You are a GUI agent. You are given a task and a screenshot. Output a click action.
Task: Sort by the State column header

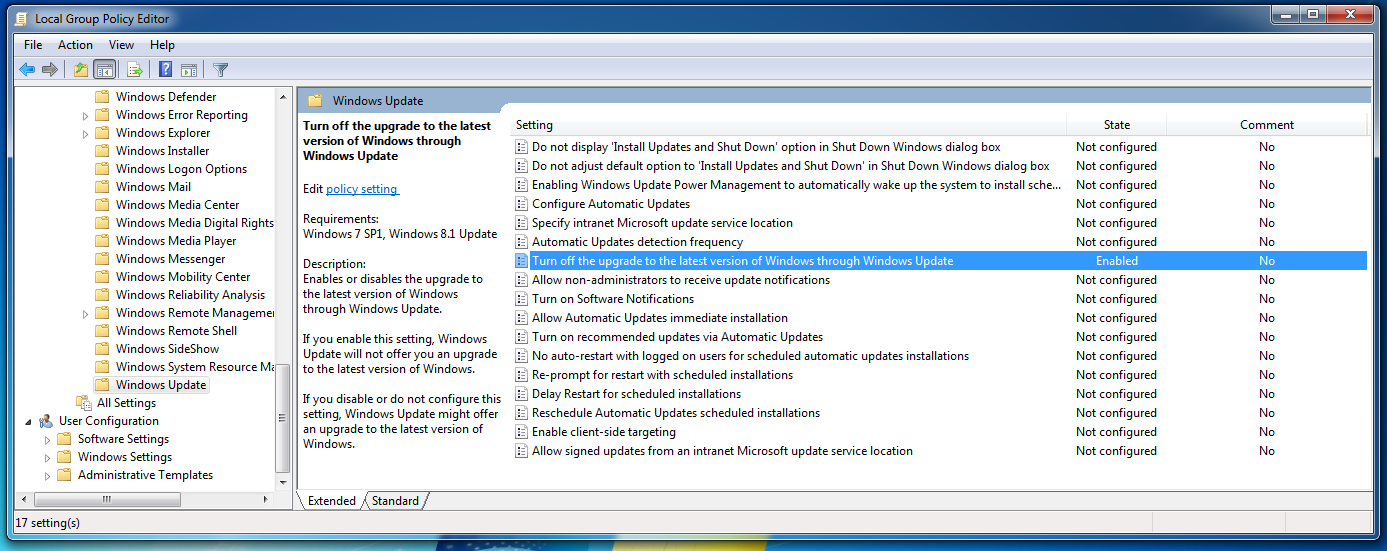[1117, 125]
